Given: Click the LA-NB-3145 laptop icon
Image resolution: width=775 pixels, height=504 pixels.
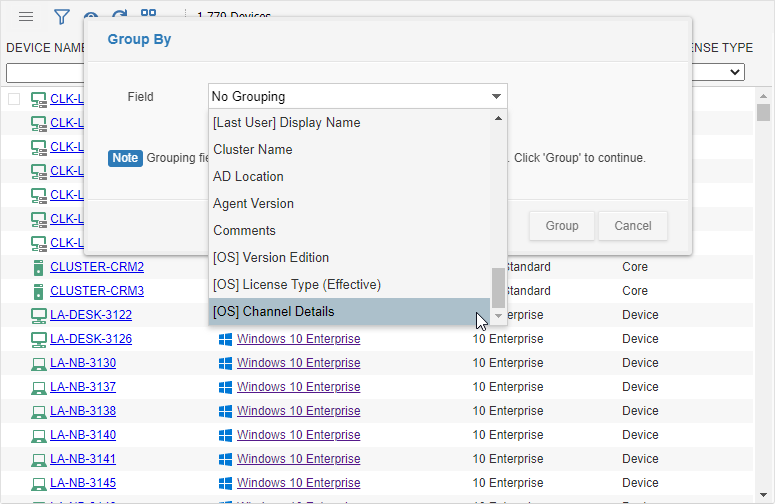Looking at the screenshot, I should click(39, 484).
